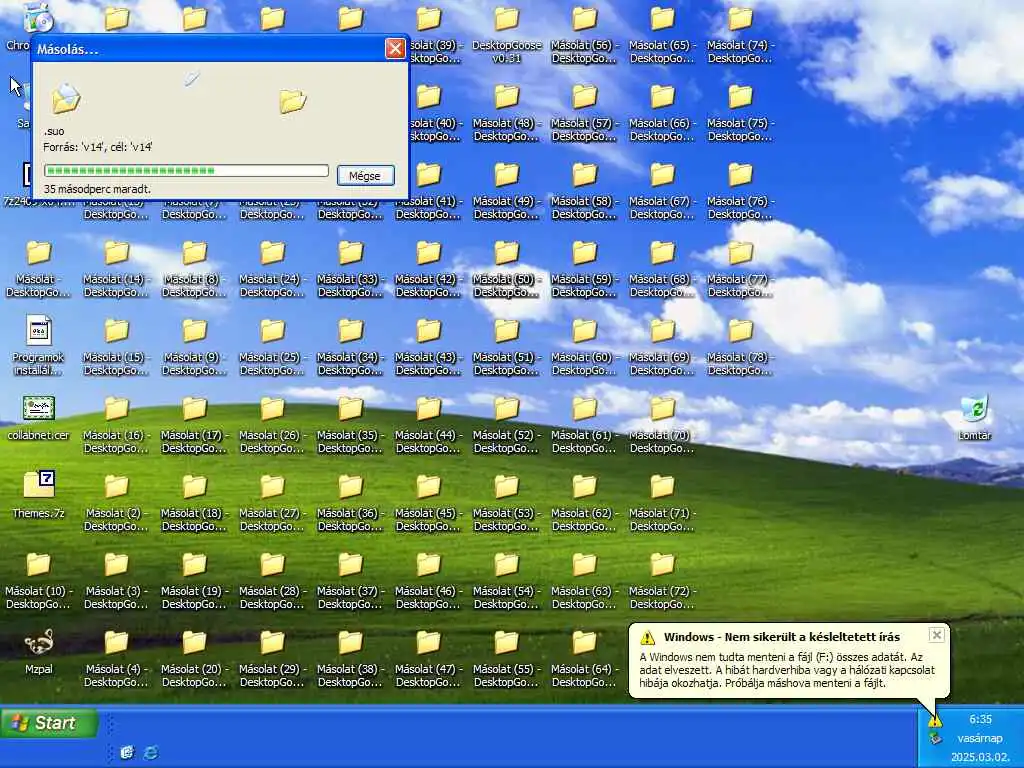The height and width of the screenshot is (768, 1024).
Task: Select the Programok installál... shortcut icon
Action: tap(39, 346)
